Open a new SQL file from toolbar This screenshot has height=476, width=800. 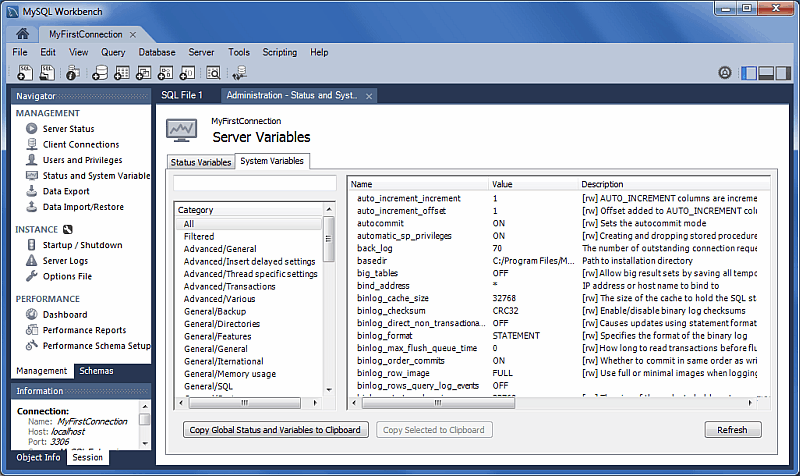click(x=24, y=73)
